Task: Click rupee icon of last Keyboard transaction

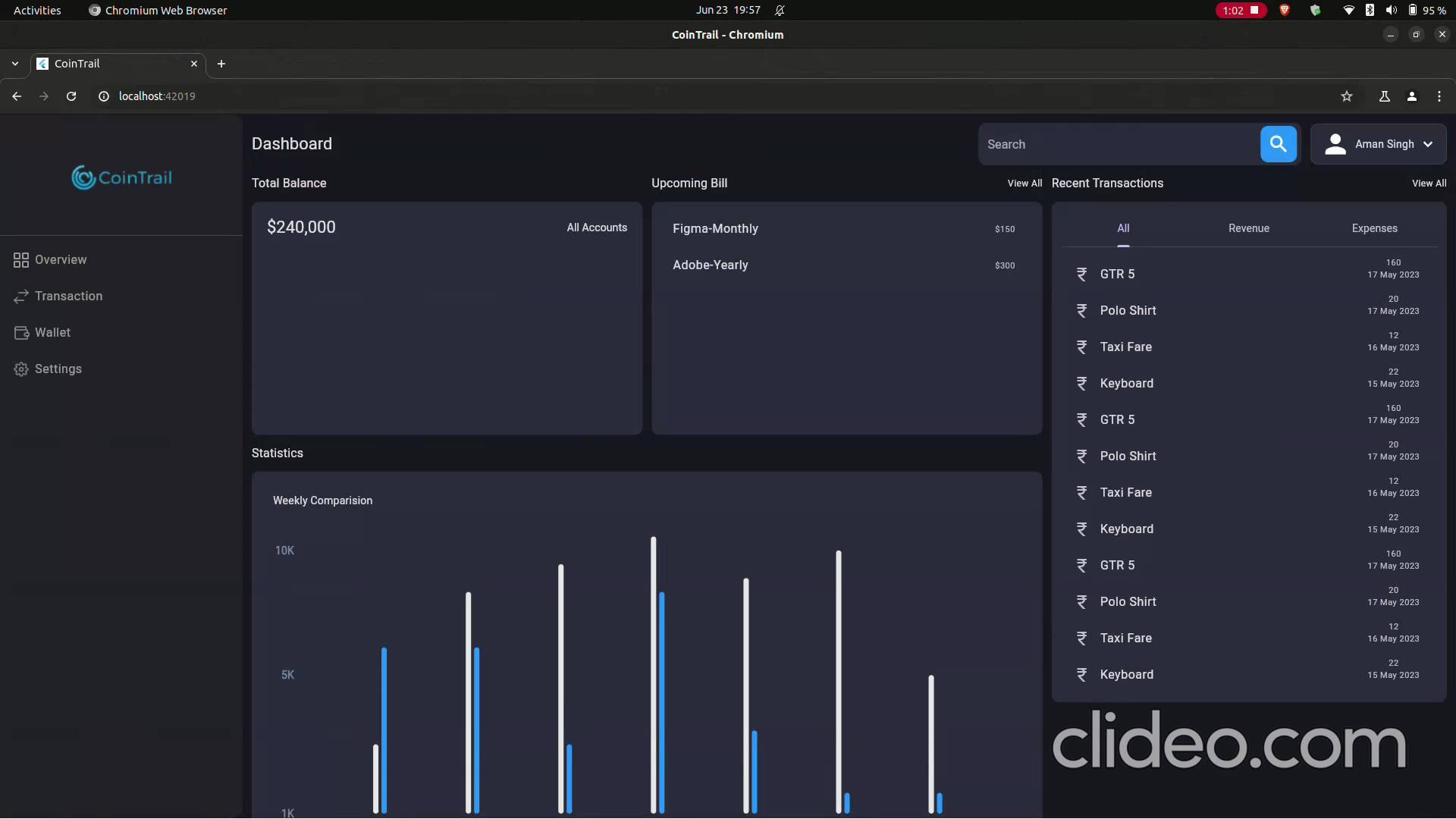Action: 1082,675
